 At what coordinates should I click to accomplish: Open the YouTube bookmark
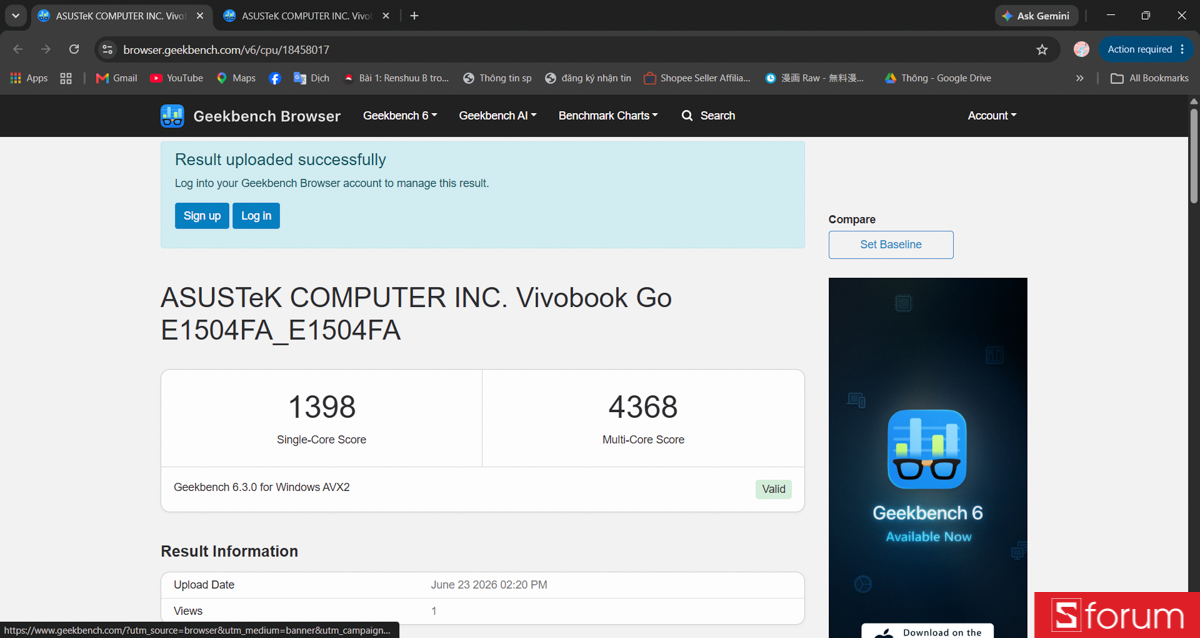(x=176, y=78)
